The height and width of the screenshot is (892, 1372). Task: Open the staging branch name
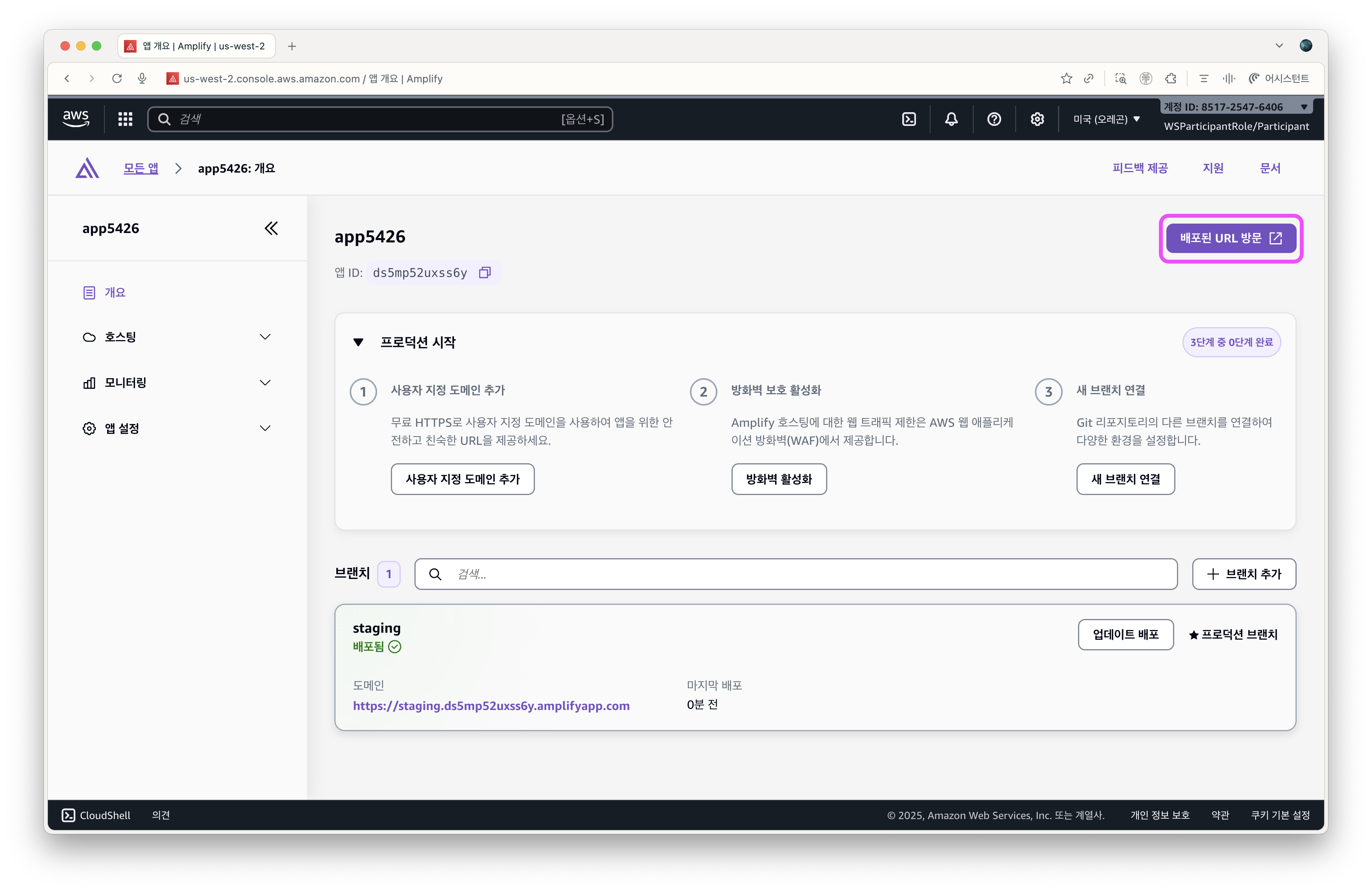coord(376,628)
